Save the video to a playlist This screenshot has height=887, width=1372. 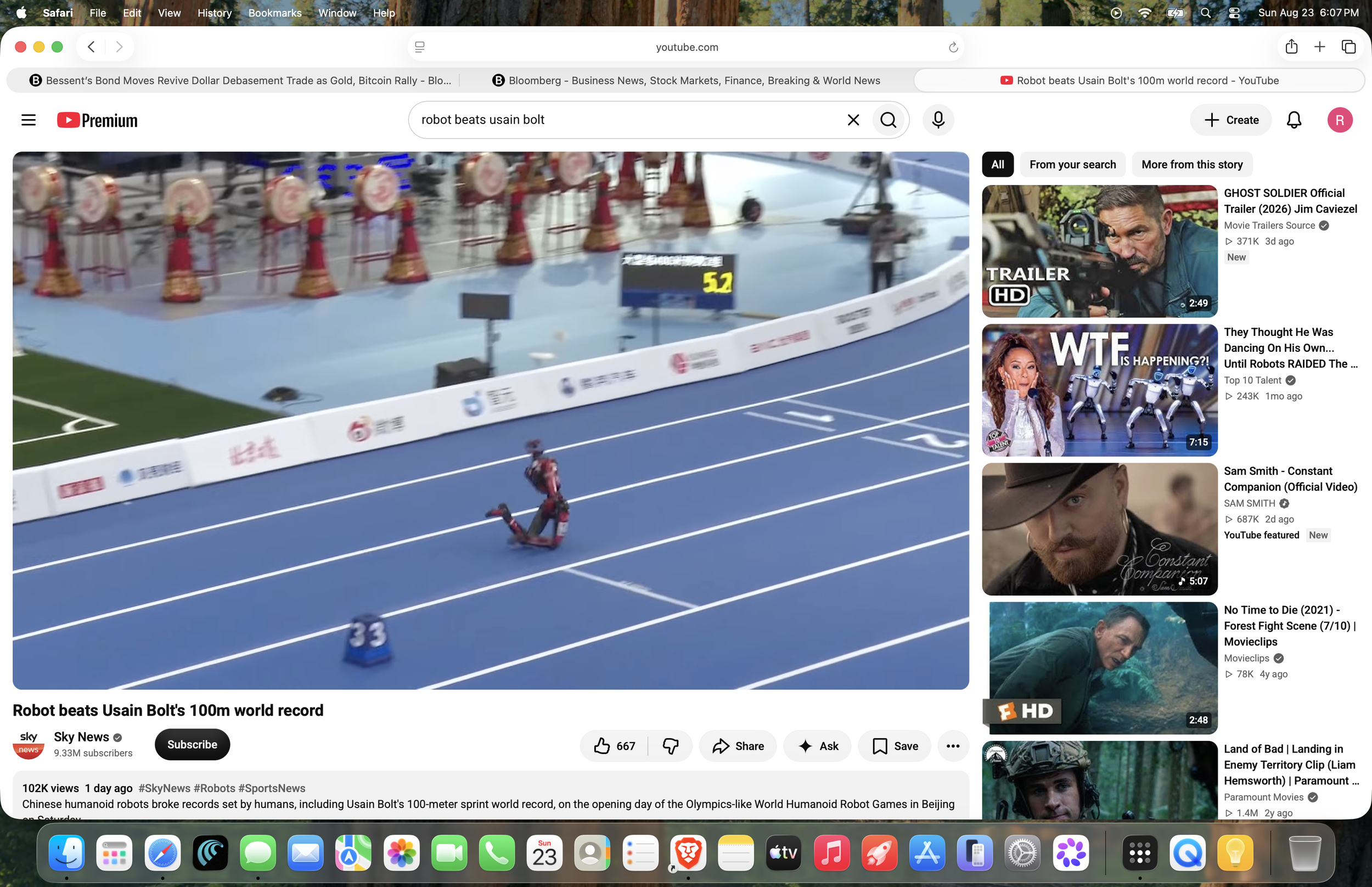tap(894, 746)
